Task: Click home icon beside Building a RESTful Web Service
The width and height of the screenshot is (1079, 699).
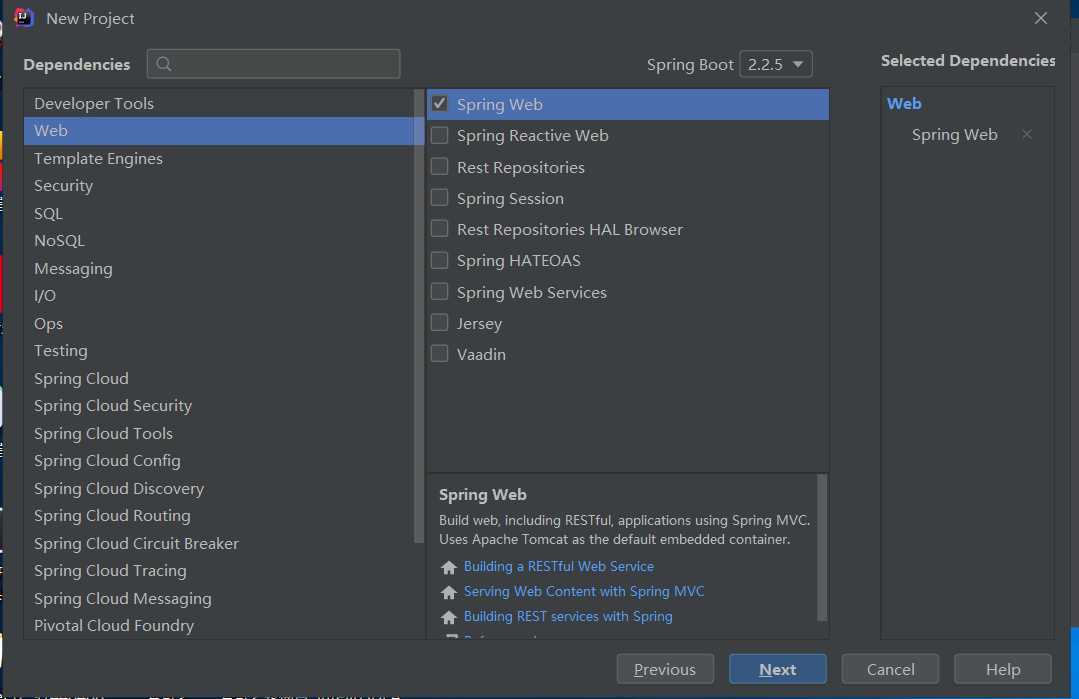Action: (449, 567)
